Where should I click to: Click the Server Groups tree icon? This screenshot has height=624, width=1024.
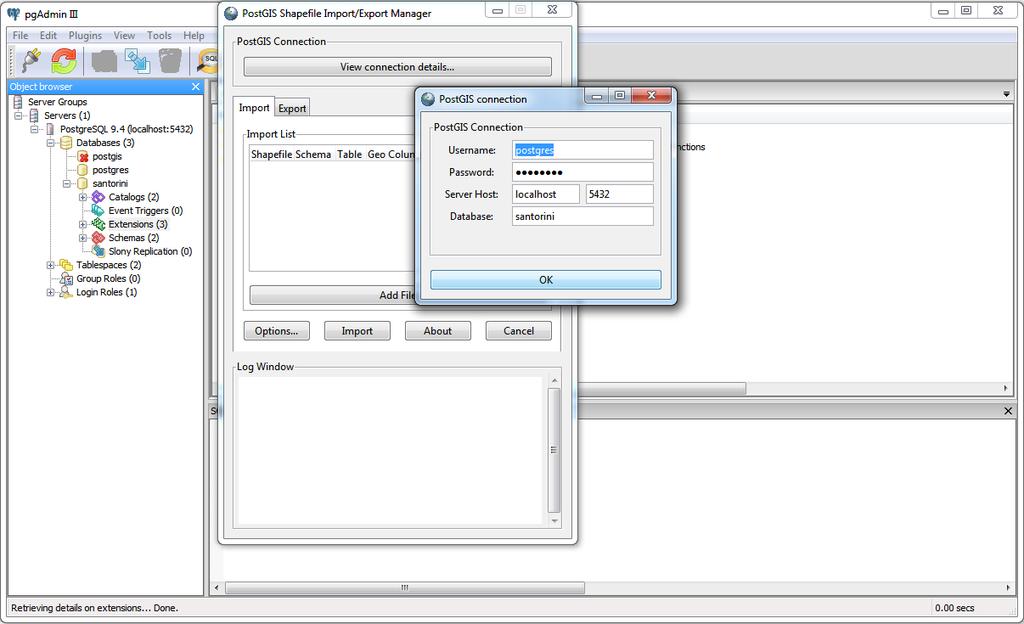(x=18, y=102)
